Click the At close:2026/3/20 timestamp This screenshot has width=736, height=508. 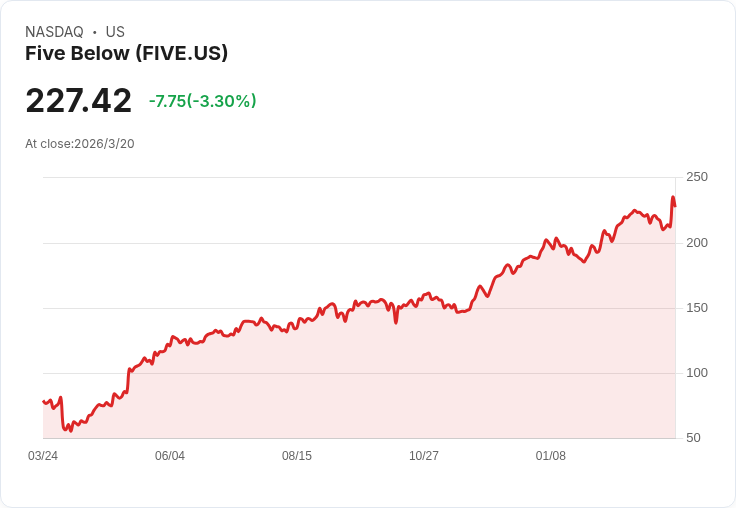point(80,144)
